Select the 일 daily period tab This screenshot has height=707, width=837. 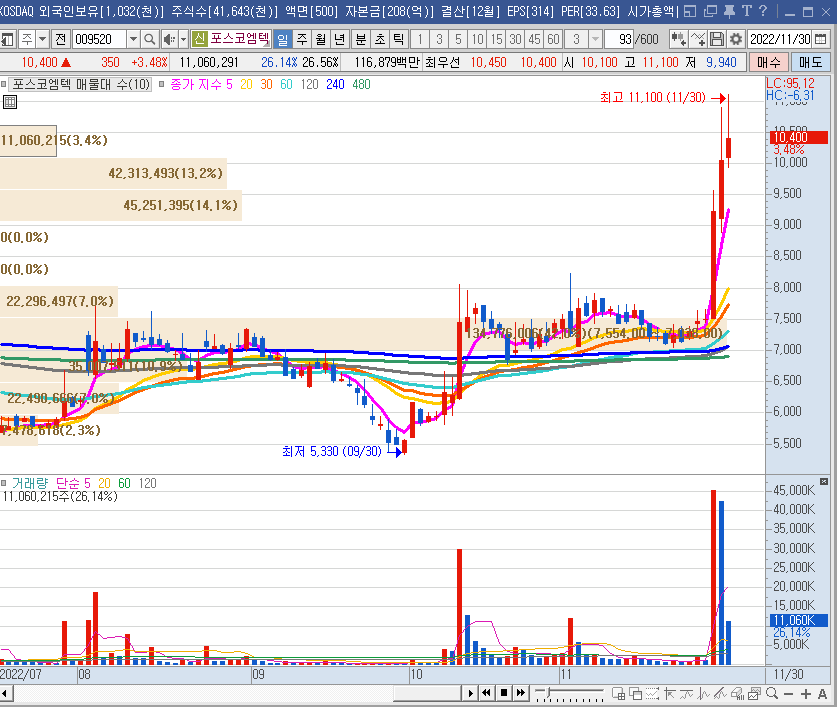click(x=282, y=39)
